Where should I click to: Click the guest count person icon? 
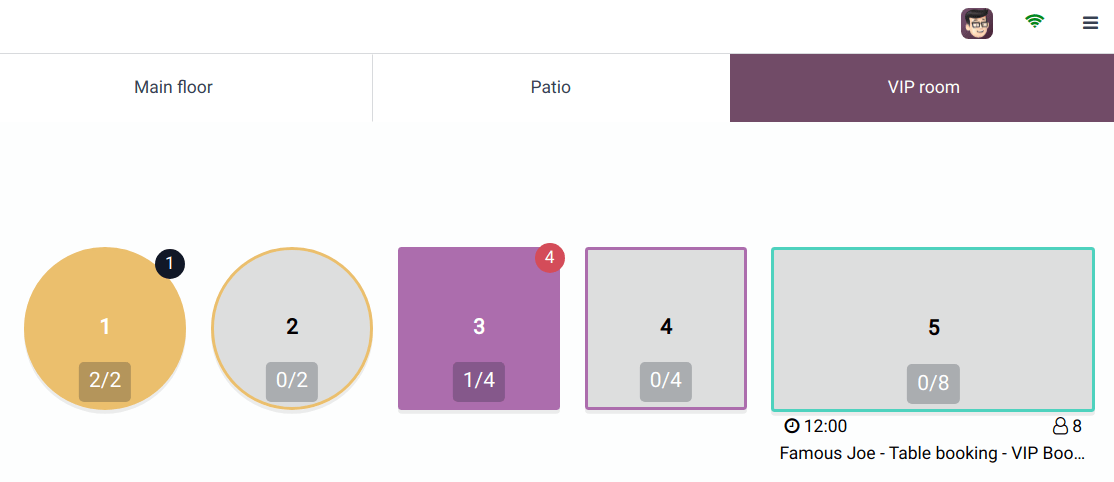click(x=1060, y=427)
